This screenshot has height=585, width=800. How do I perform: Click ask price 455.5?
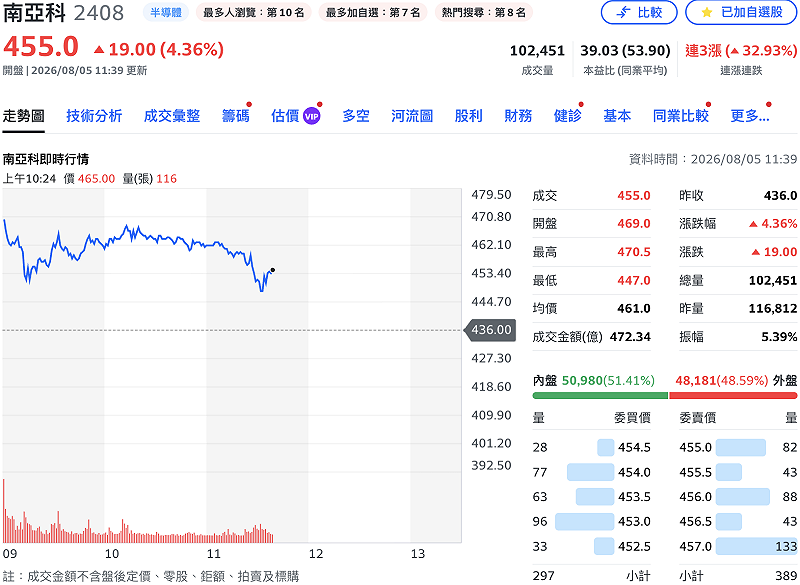pyautogui.click(x=695, y=472)
